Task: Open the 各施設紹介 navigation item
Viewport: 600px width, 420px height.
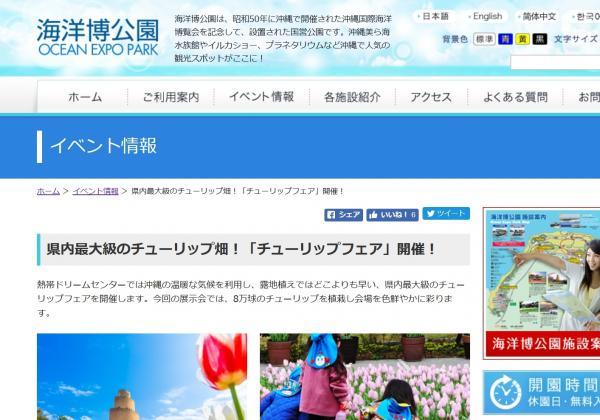Action: click(x=352, y=97)
